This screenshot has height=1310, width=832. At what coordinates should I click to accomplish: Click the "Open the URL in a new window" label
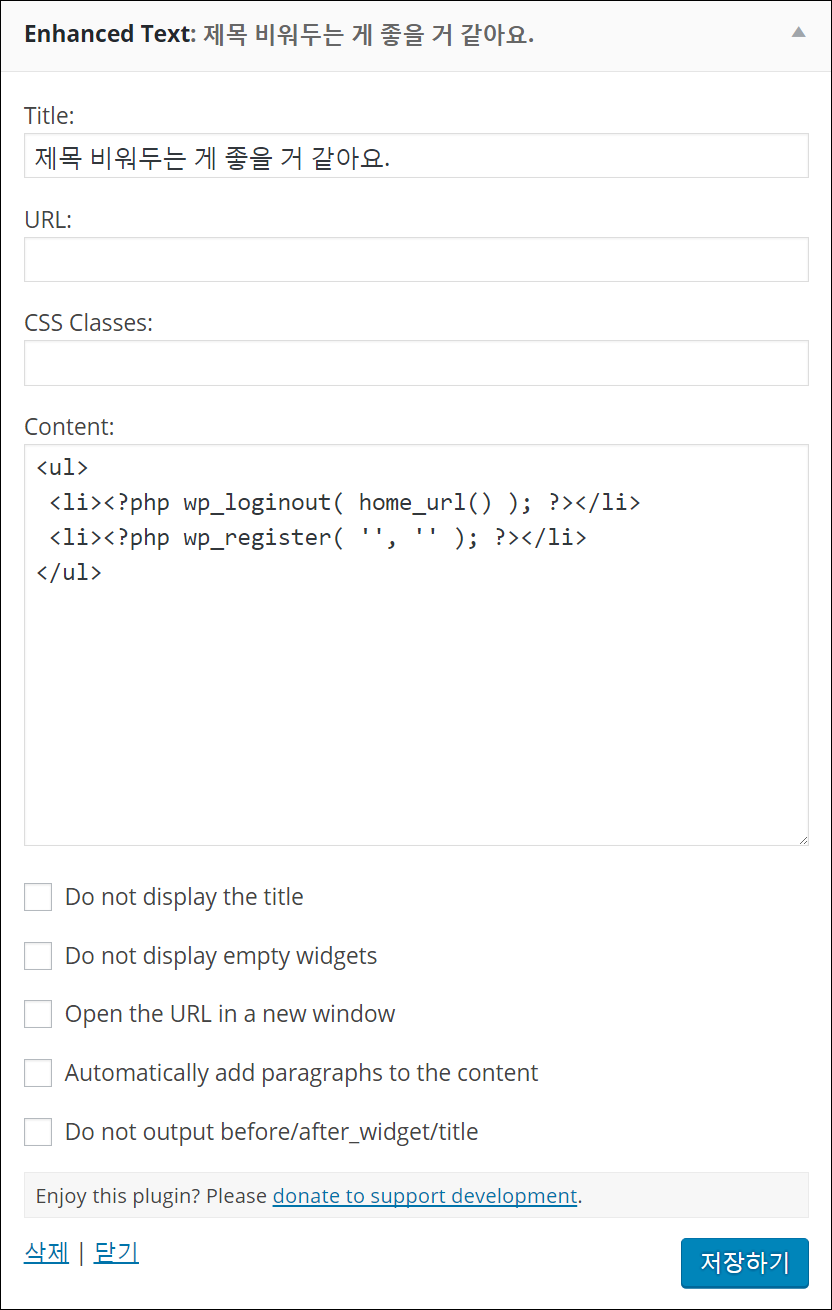(x=230, y=1014)
